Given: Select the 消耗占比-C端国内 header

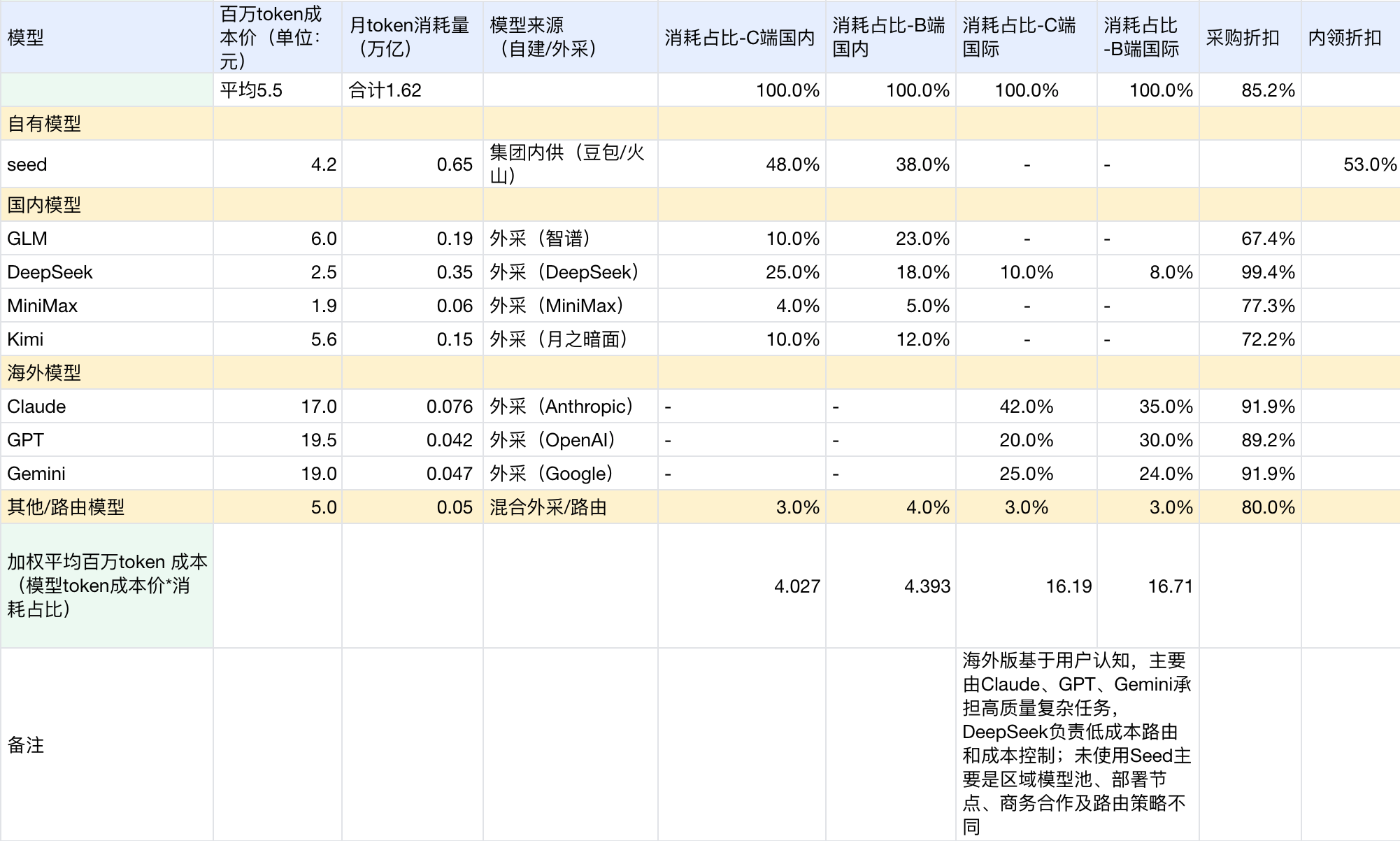Looking at the screenshot, I should click(x=742, y=37).
